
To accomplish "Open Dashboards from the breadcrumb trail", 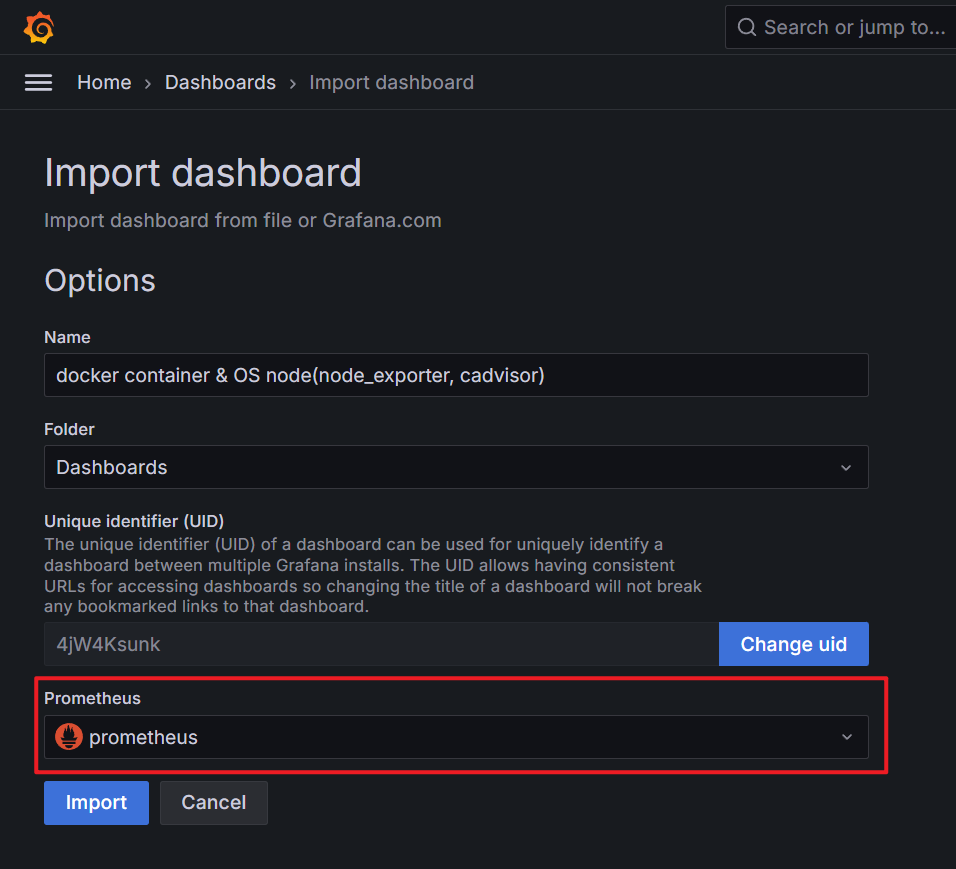I will pos(220,82).
